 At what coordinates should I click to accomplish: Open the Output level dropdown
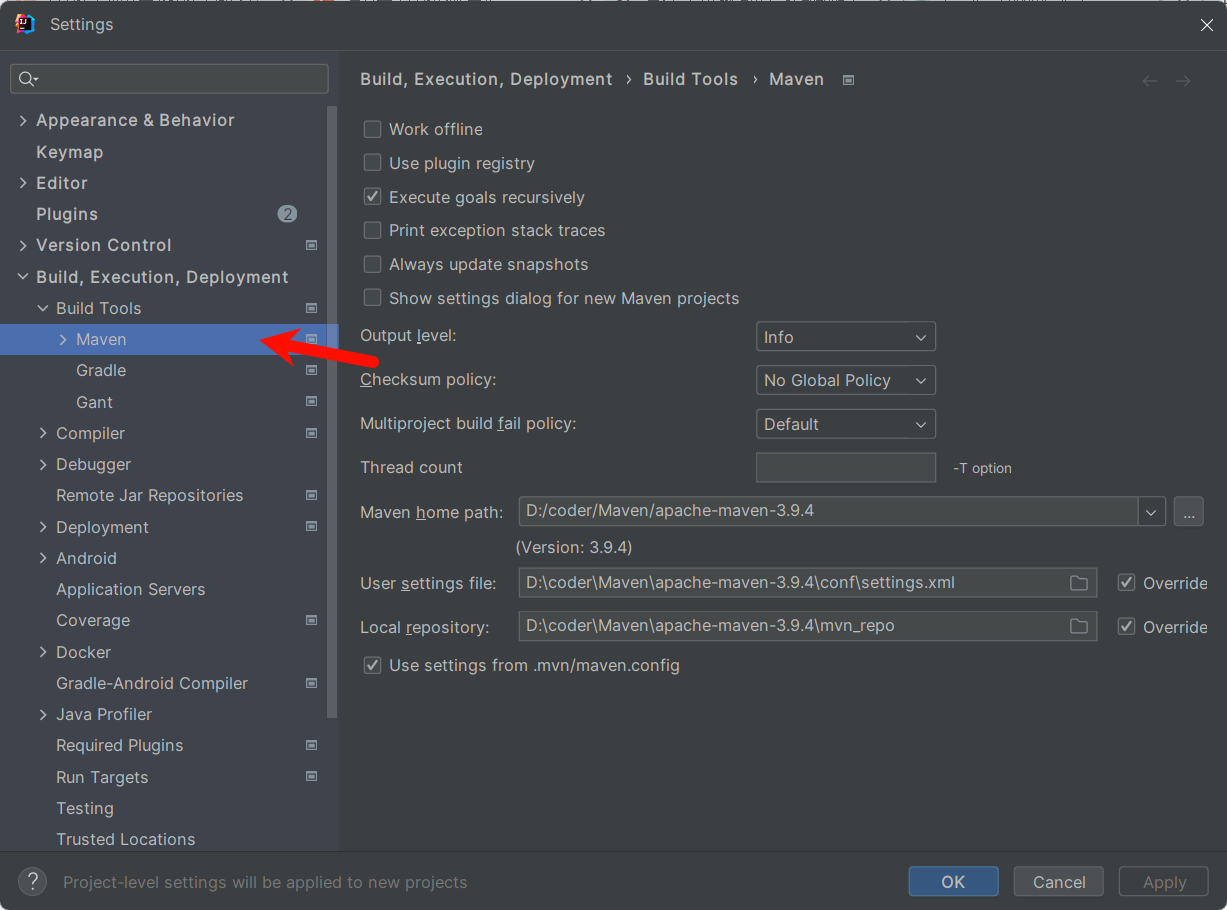click(x=846, y=337)
